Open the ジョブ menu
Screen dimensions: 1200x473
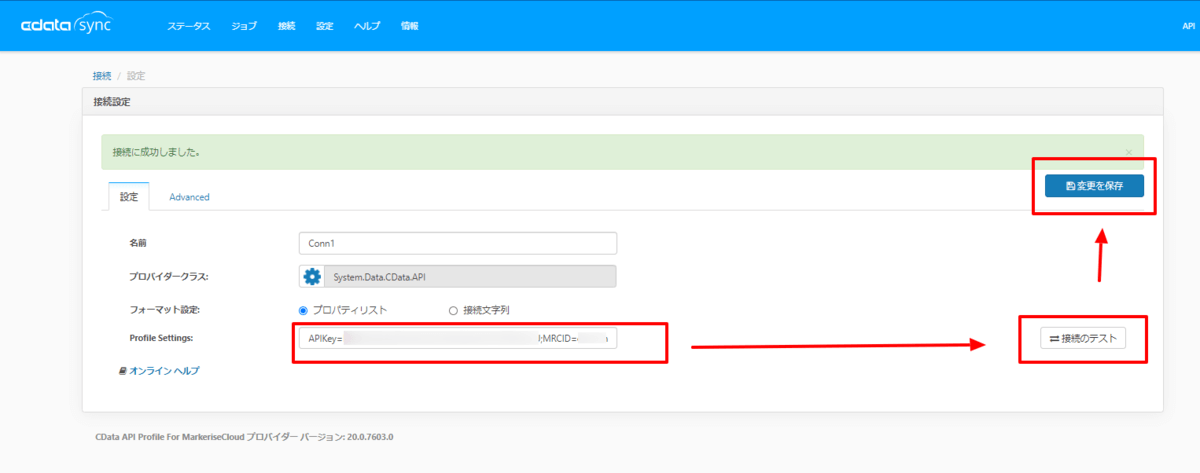pyautogui.click(x=244, y=26)
